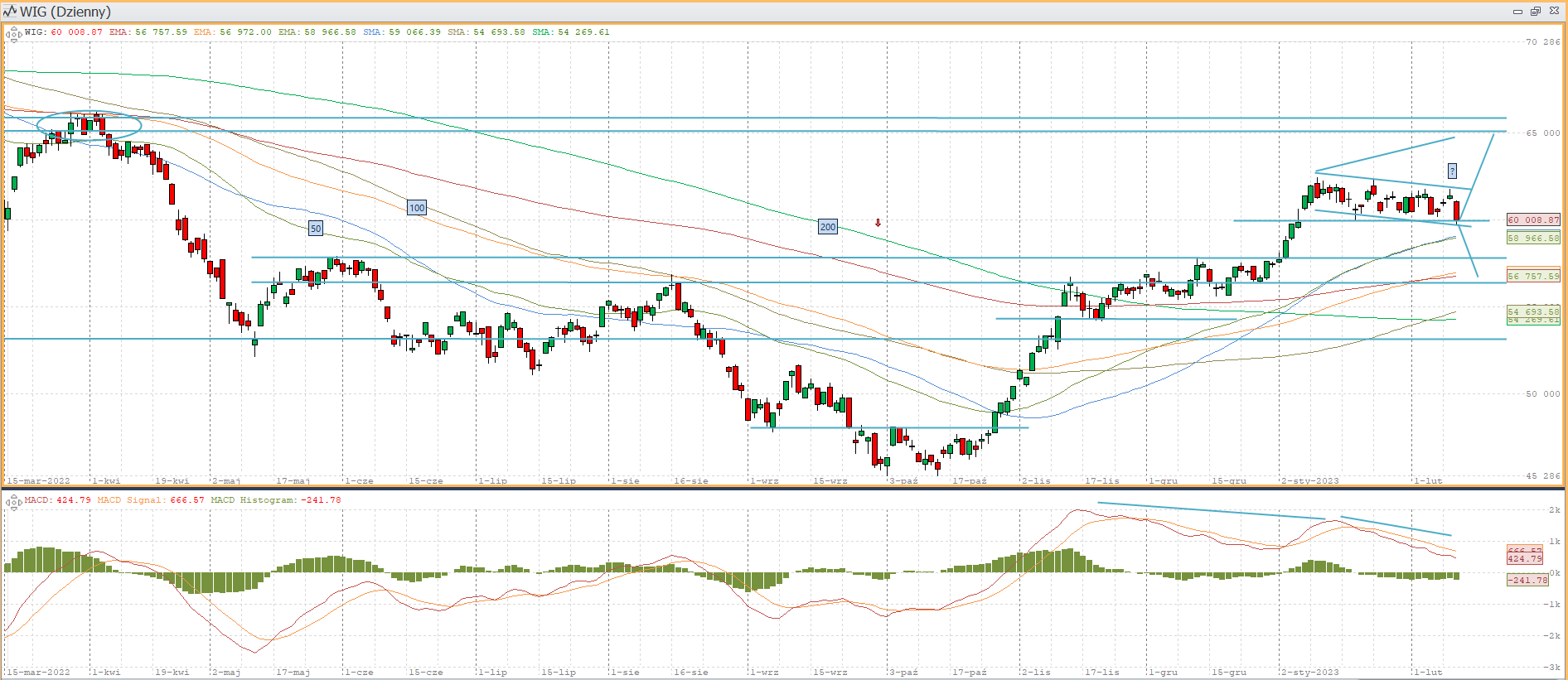Click the pan arrows icon in price panel
Image resolution: width=1568 pixels, height=680 pixels.
coord(13,34)
